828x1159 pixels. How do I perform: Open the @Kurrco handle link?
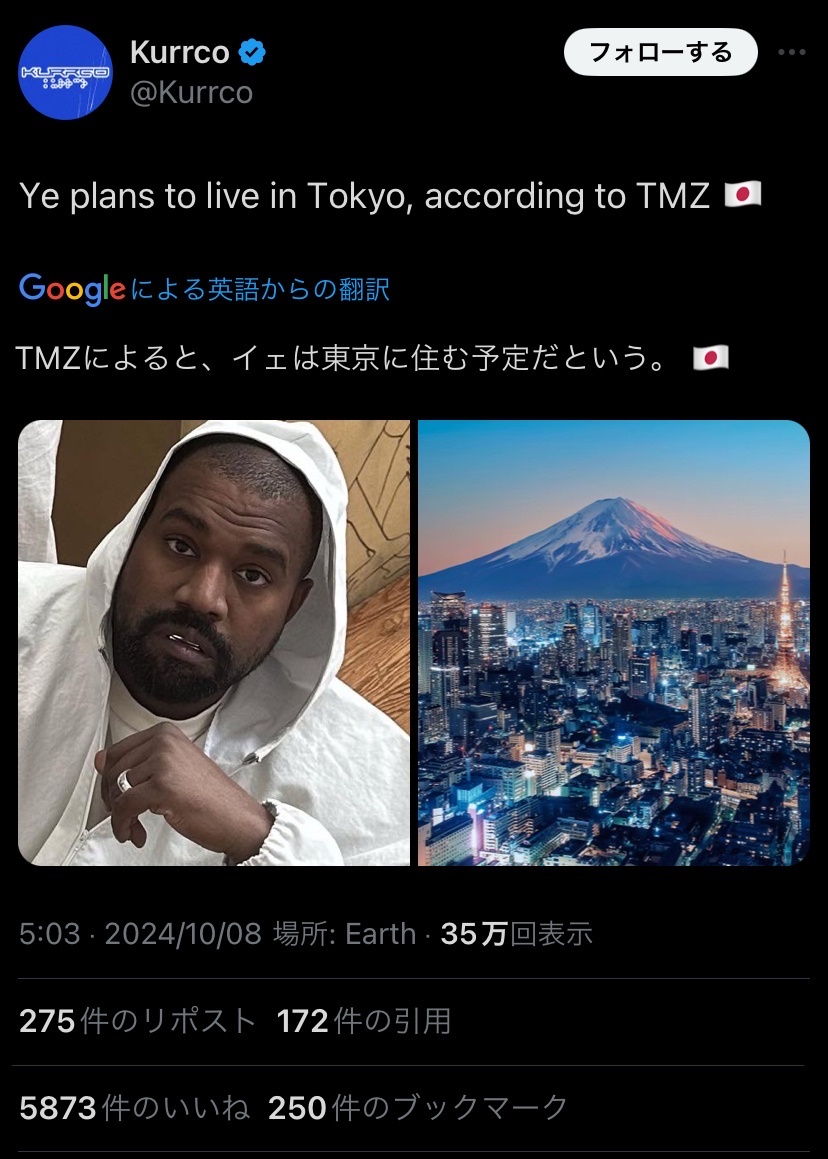coord(191,92)
